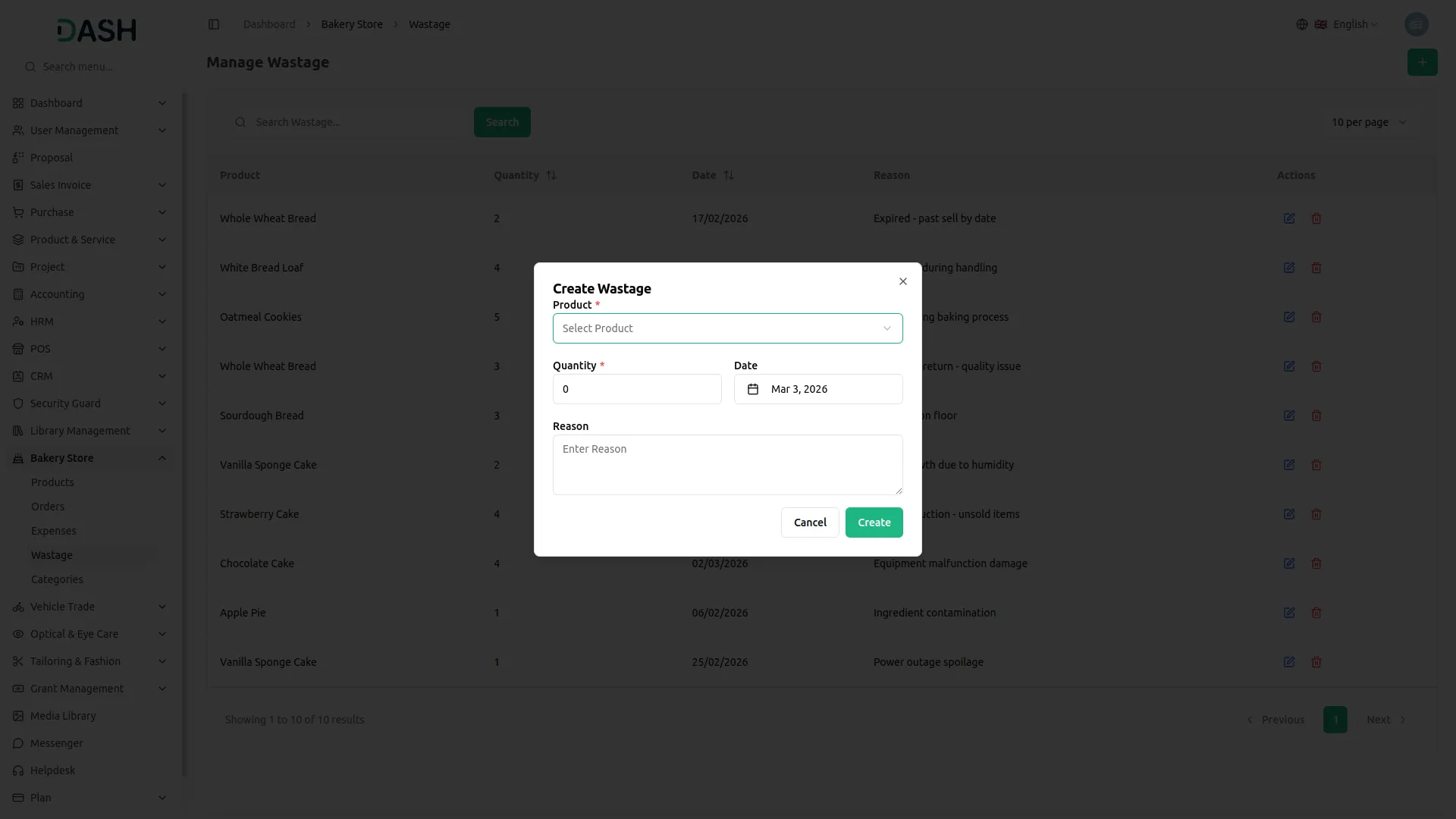Click the Enter Reason text area
Viewport: 1456px width, 819px height.
point(727,465)
